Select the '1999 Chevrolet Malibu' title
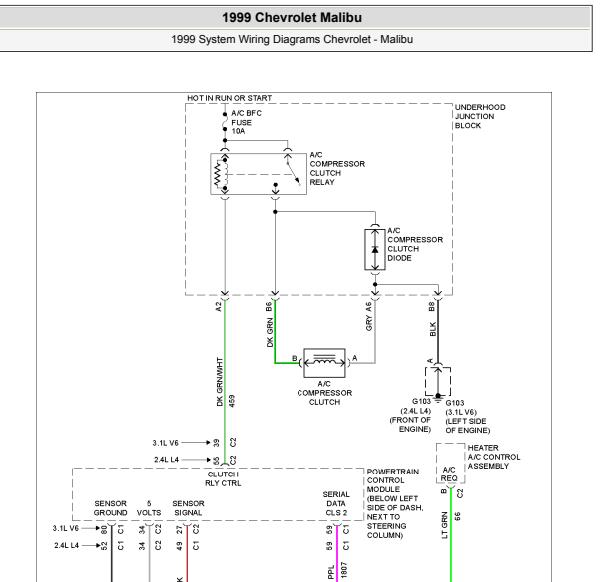This screenshot has width=600, height=582. click(x=292, y=17)
